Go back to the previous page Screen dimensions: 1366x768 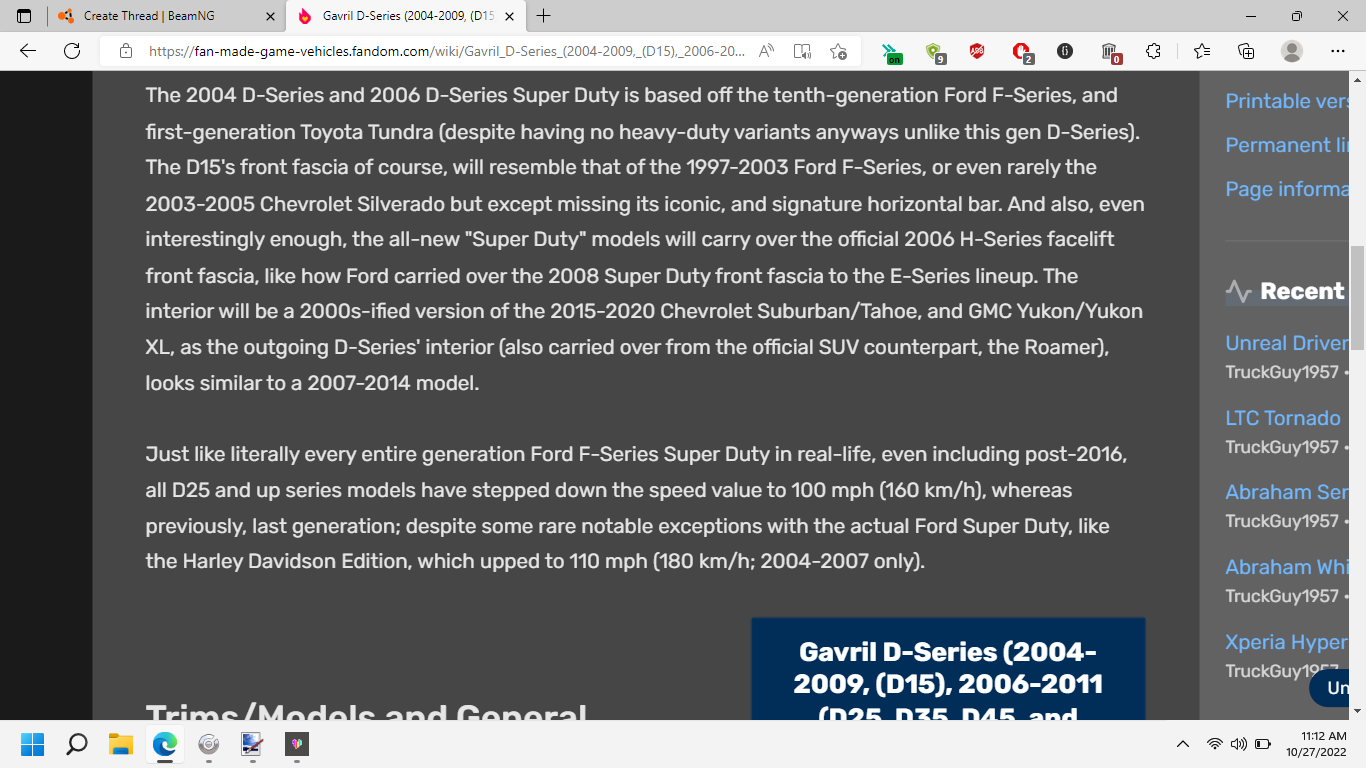pos(28,51)
